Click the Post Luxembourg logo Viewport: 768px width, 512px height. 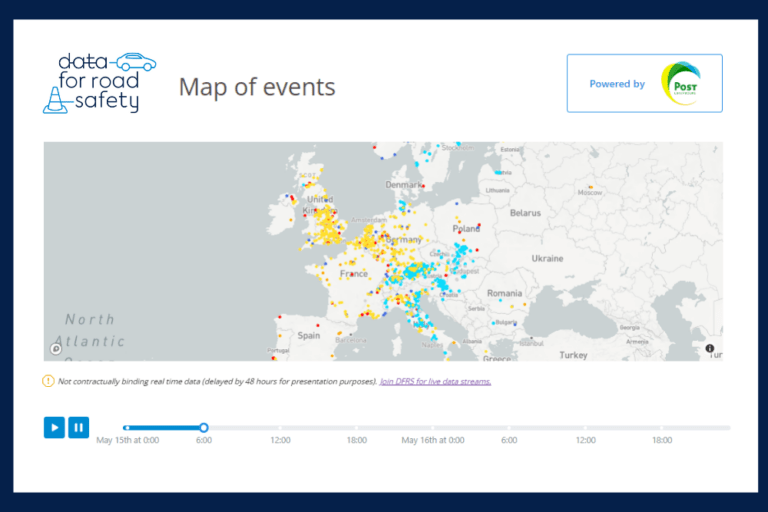pos(681,83)
